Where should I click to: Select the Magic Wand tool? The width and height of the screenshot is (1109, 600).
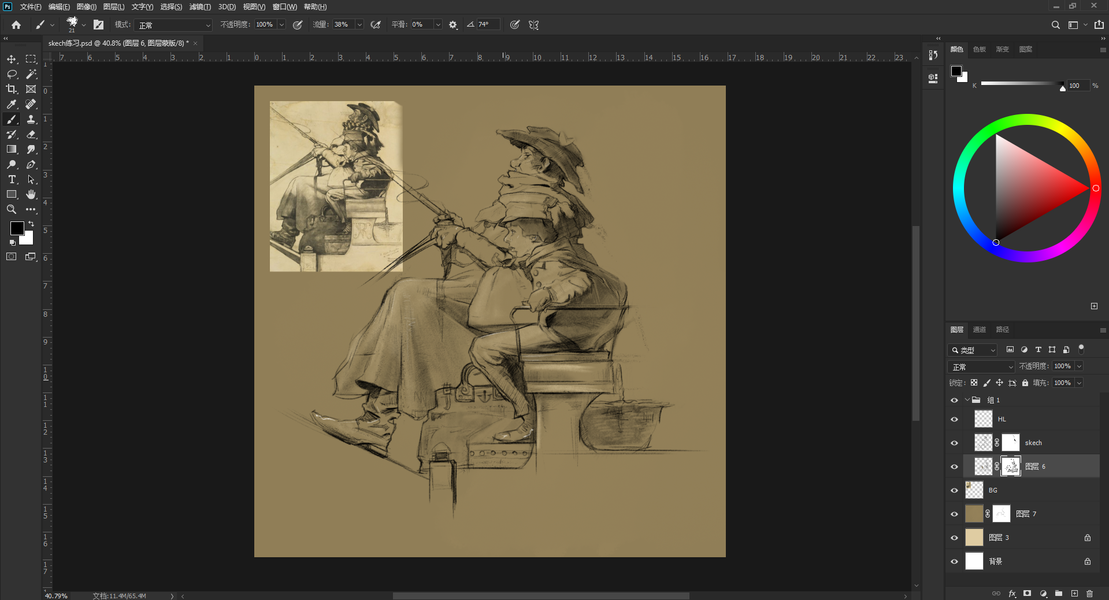pos(30,74)
